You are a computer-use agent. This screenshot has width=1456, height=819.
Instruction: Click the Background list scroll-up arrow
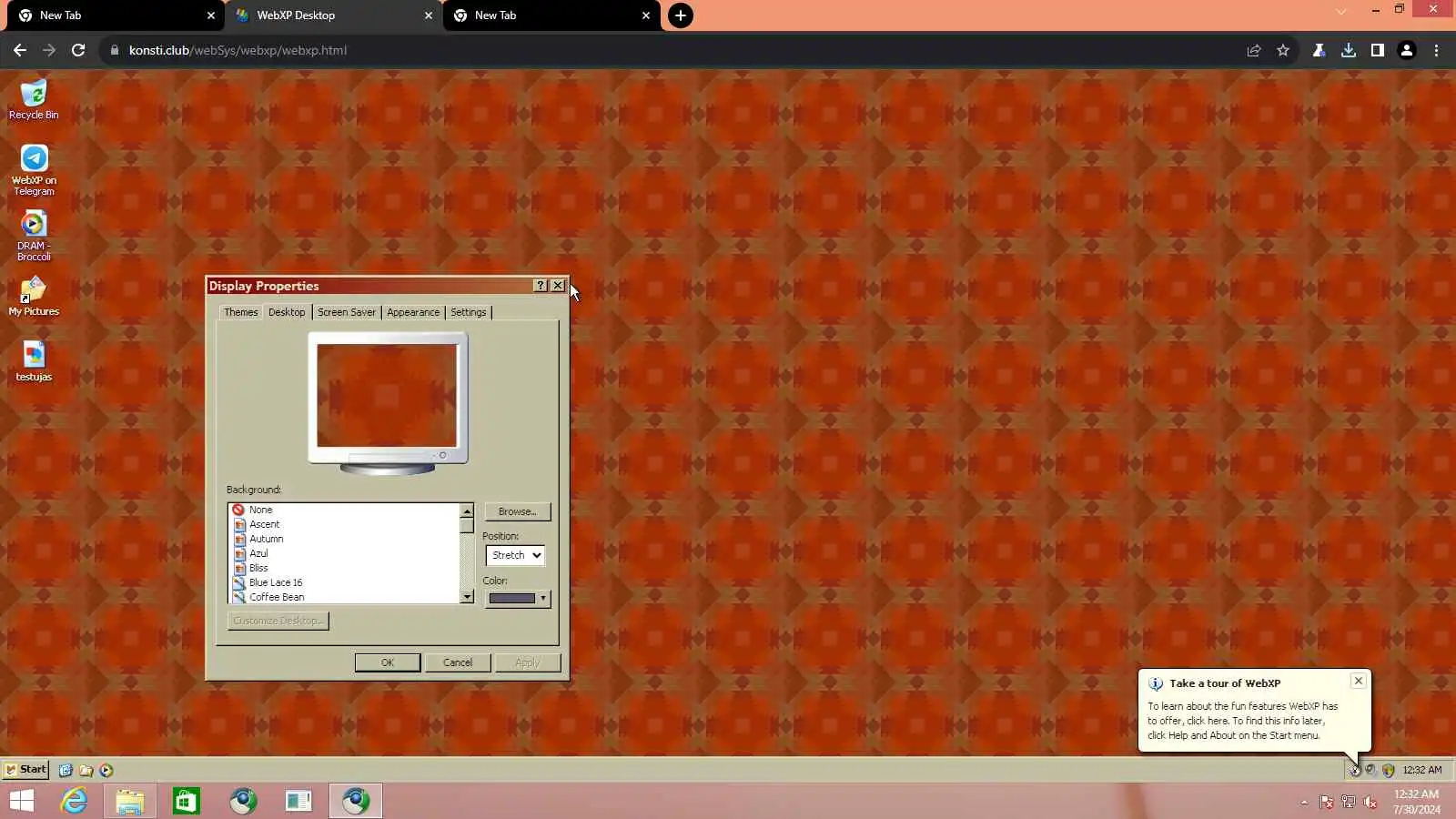pyautogui.click(x=467, y=511)
